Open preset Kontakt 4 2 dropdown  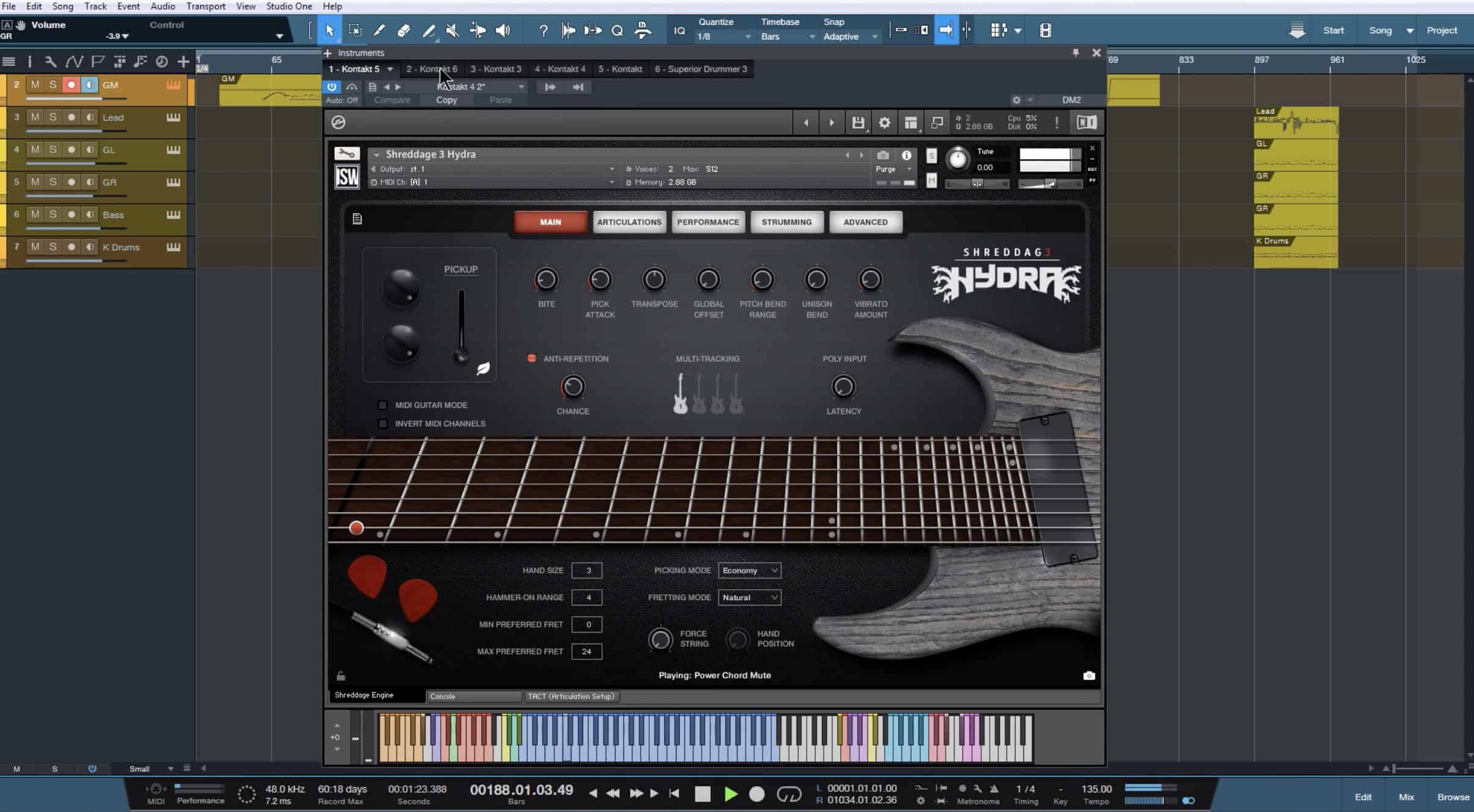(x=465, y=87)
